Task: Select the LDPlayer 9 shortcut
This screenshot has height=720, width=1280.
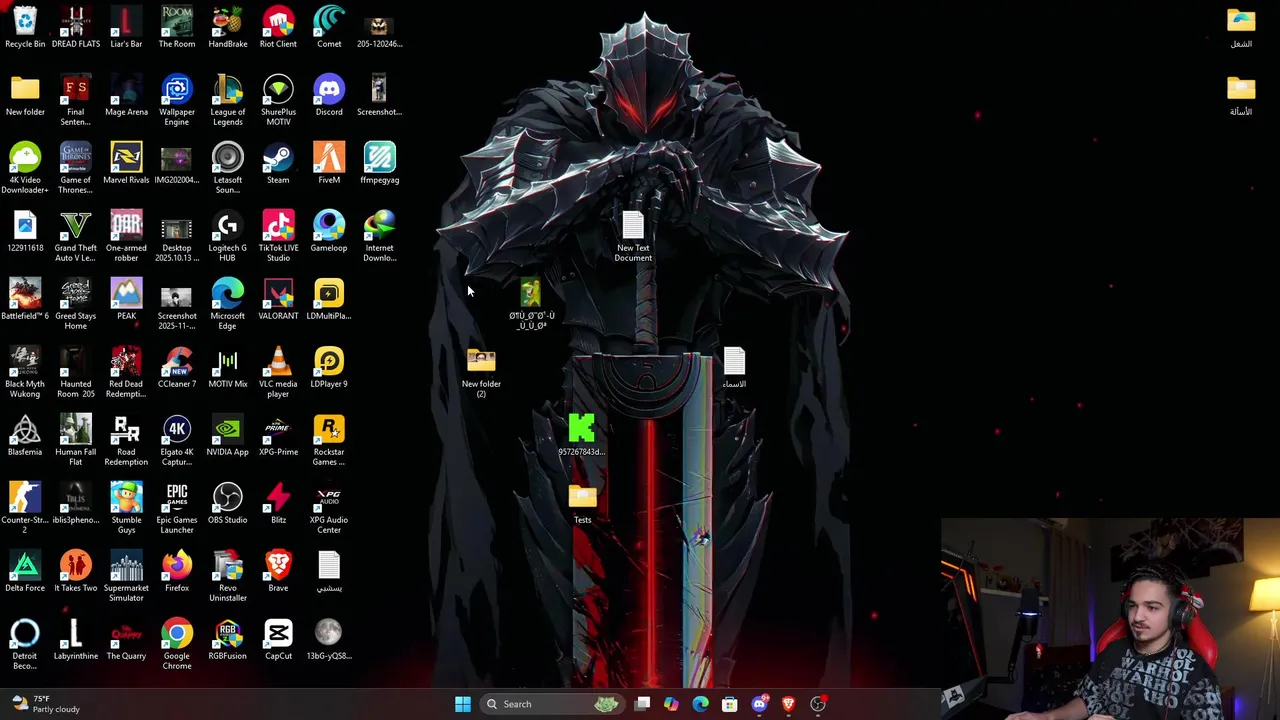Action: tap(329, 367)
